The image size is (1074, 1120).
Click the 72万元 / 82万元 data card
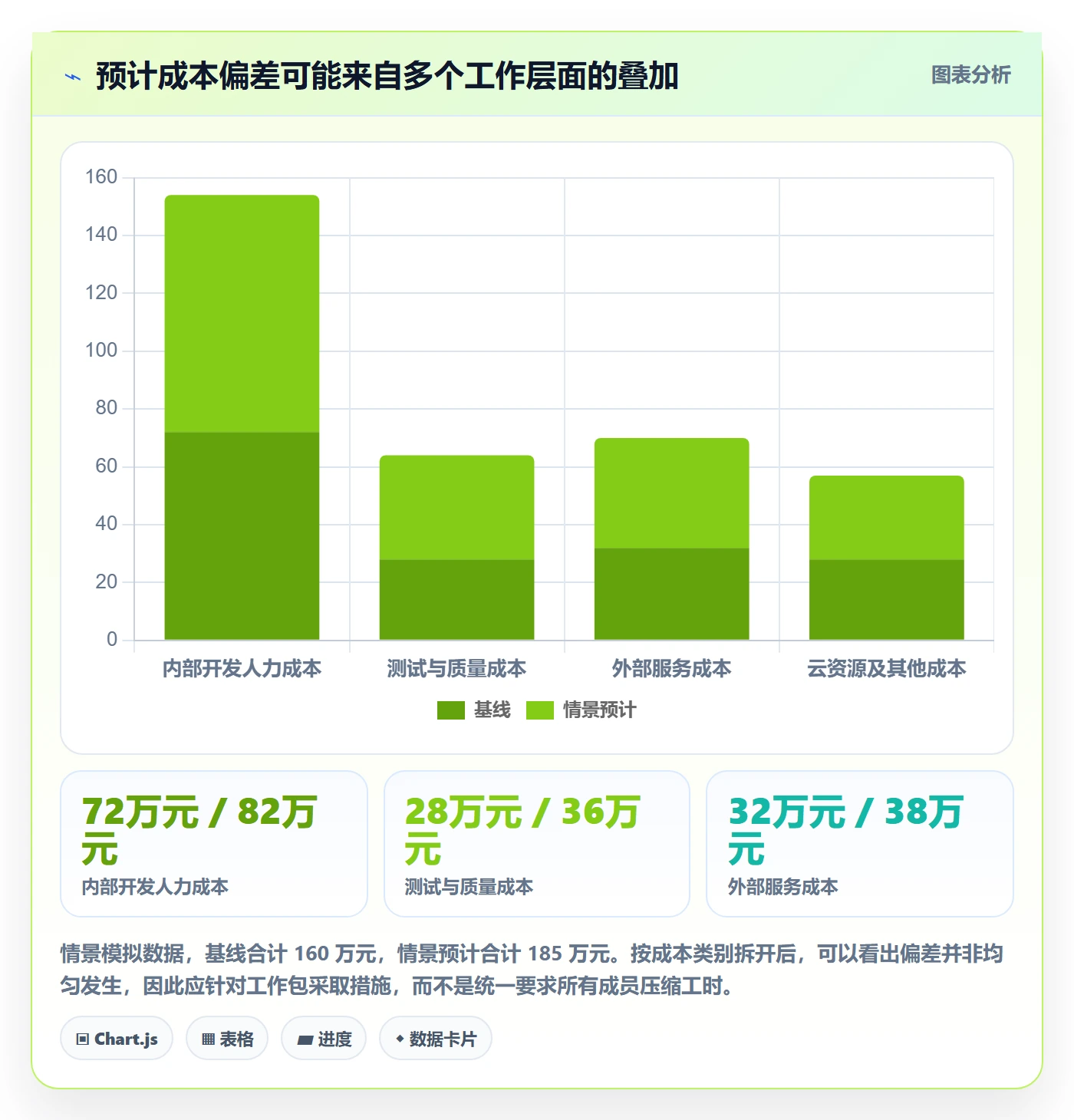(x=214, y=844)
